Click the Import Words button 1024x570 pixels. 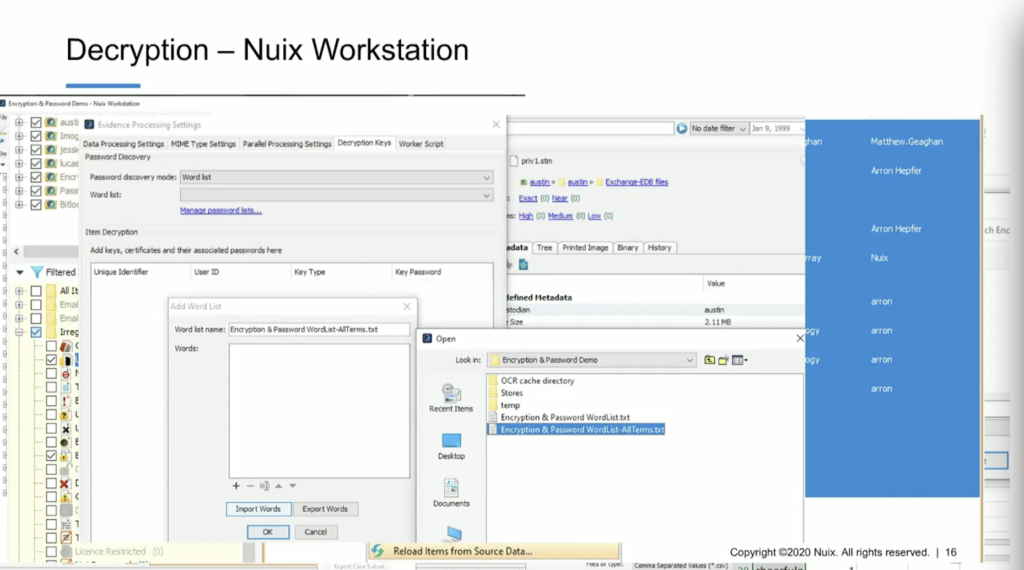coord(258,509)
